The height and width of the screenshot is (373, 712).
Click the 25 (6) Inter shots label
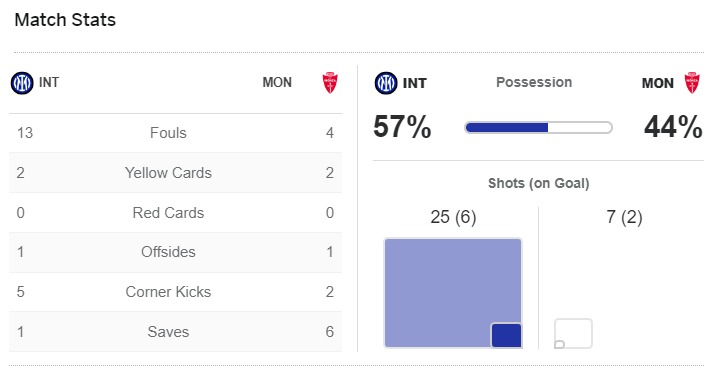click(453, 217)
